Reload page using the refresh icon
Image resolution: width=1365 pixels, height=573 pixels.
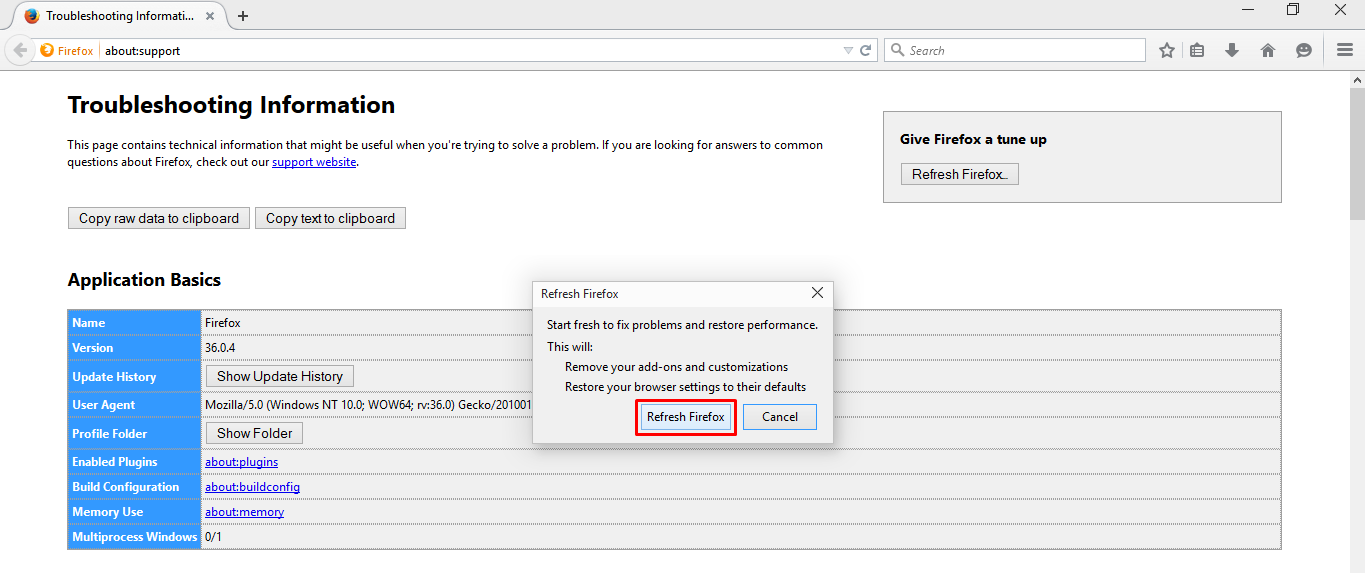tap(866, 50)
